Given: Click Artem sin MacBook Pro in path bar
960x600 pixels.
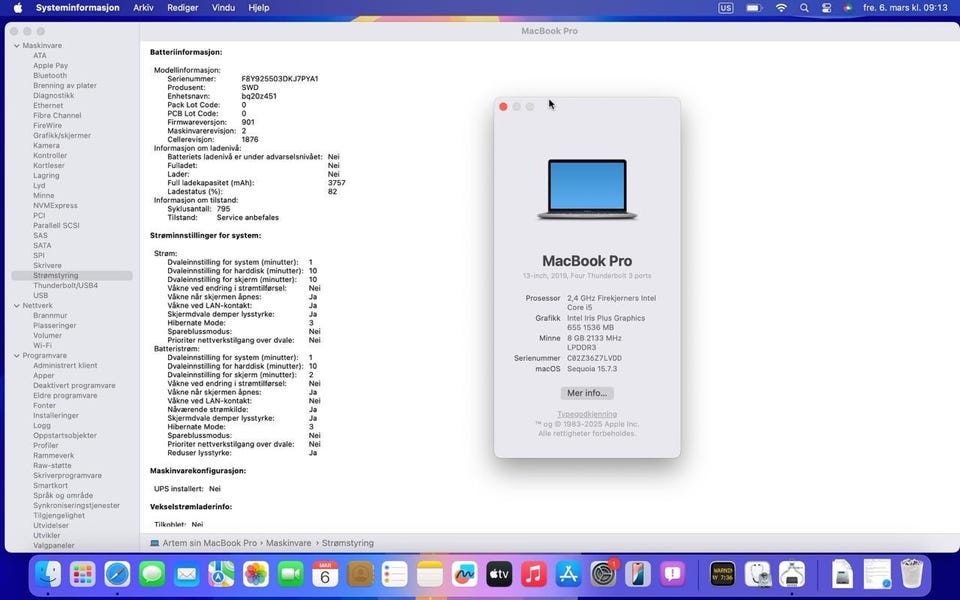Looking at the screenshot, I should (209, 543).
